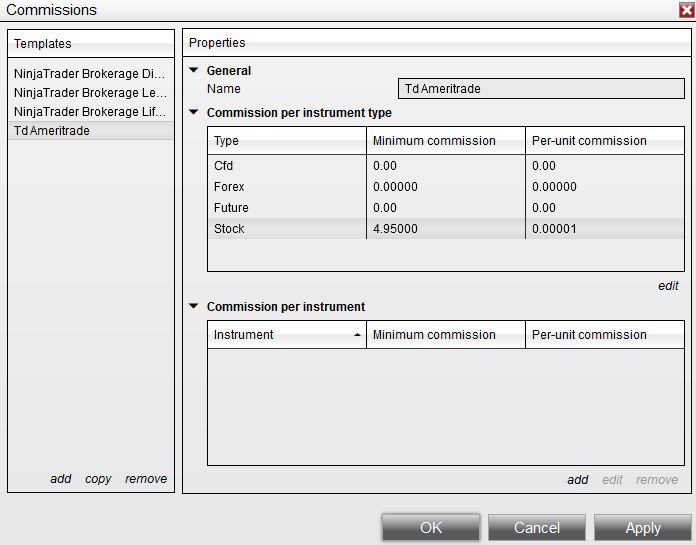The height and width of the screenshot is (545, 696).
Task: Copy the selected template
Action: [x=98, y=479]
